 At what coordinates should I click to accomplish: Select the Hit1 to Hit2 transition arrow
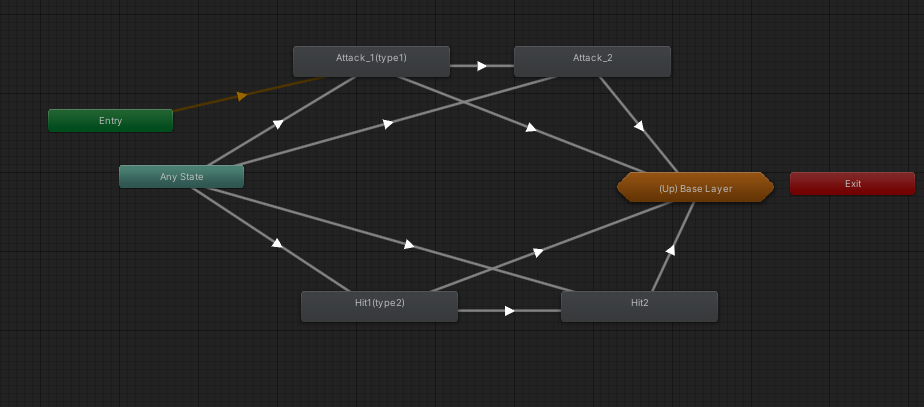pyautogui.click(x=509, y=311)
